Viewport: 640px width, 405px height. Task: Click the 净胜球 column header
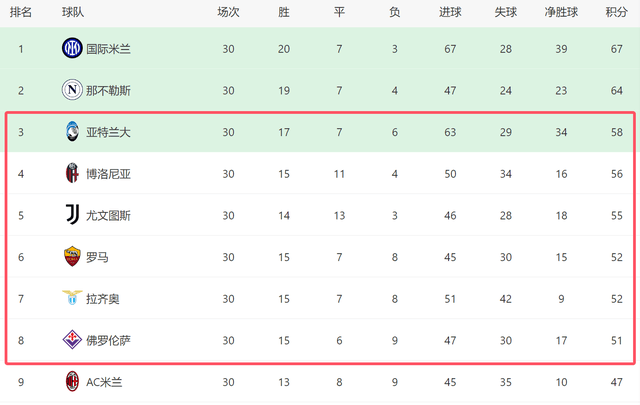tap(561, 12)
